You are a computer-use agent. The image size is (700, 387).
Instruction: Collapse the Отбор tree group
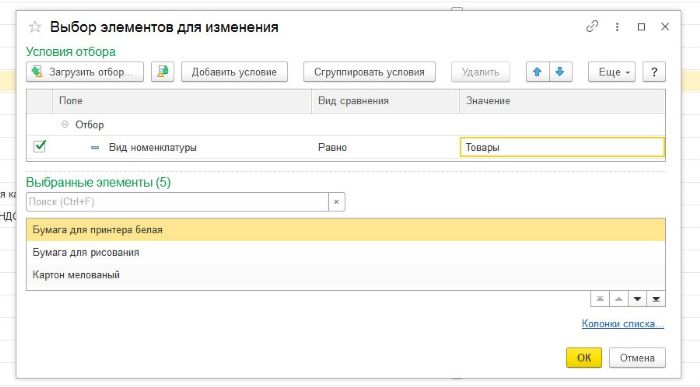coord(65,124)
